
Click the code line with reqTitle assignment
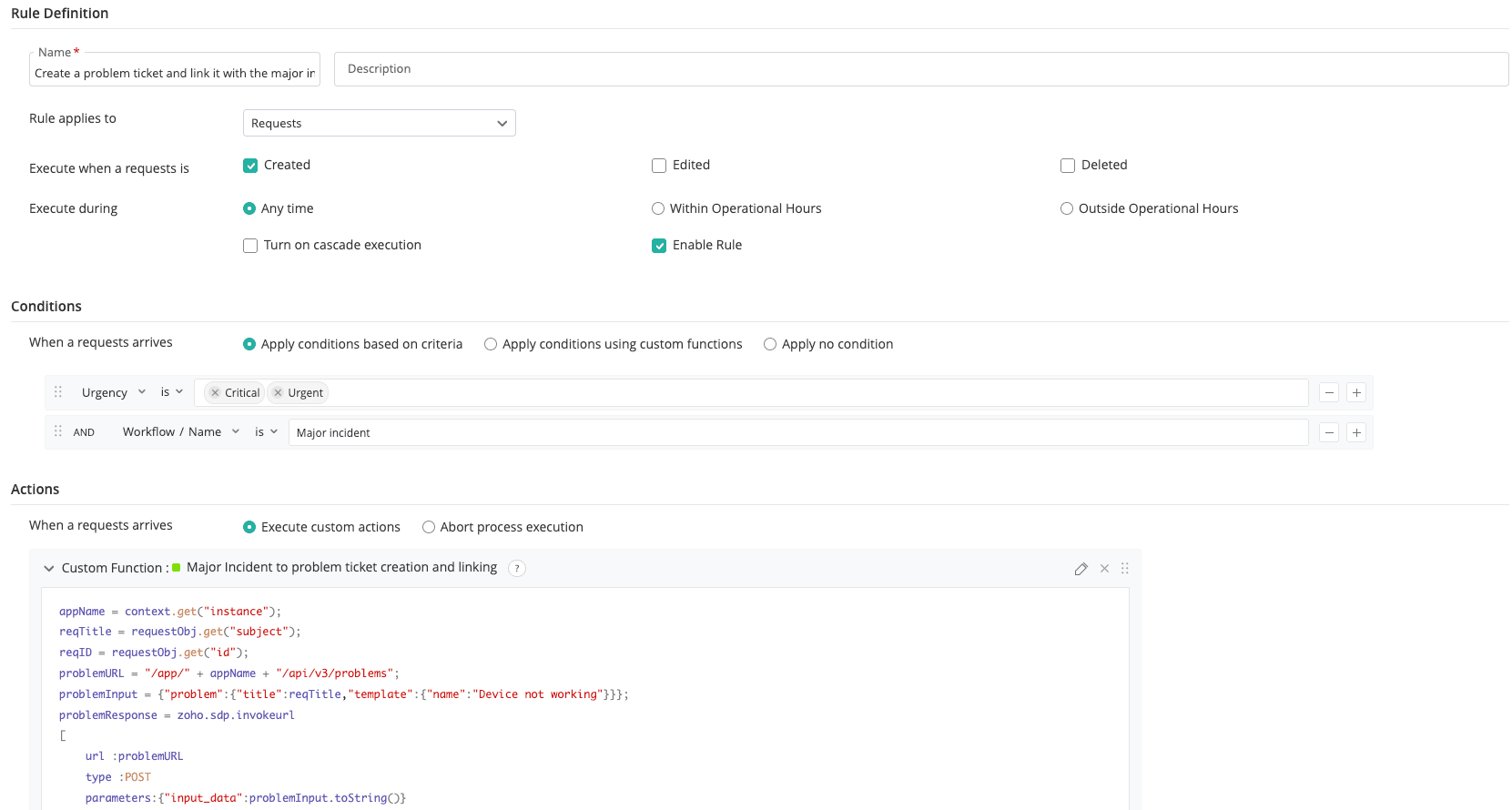(x=180, y=632)
